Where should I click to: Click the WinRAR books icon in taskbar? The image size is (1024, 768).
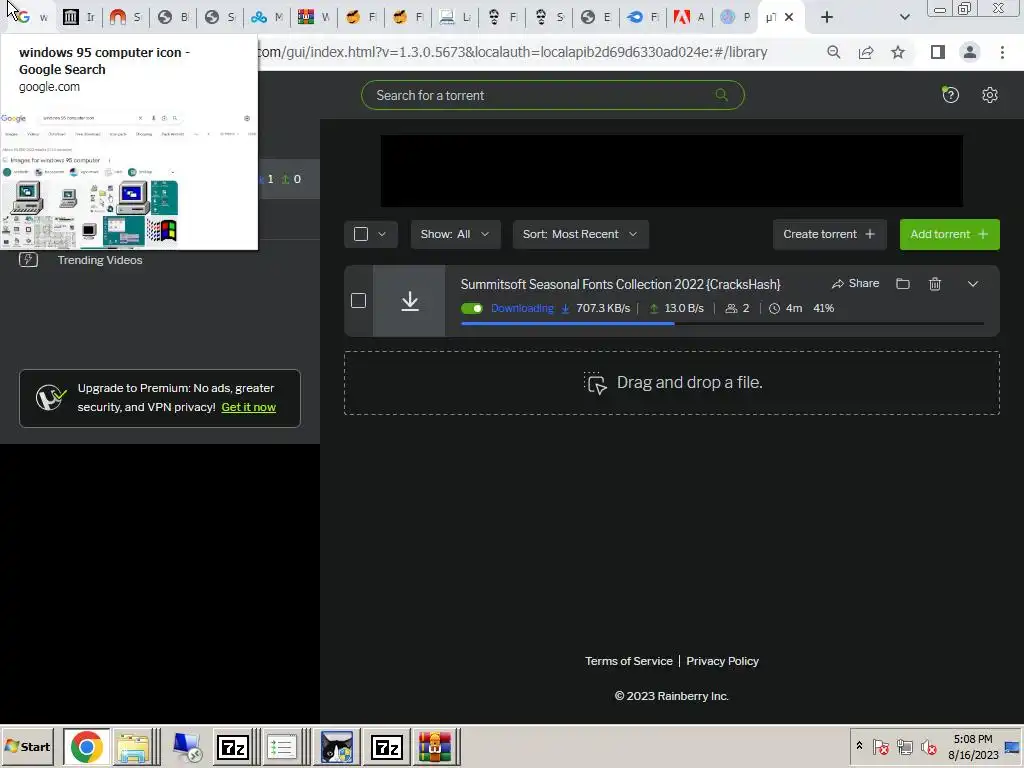(435, 747)
